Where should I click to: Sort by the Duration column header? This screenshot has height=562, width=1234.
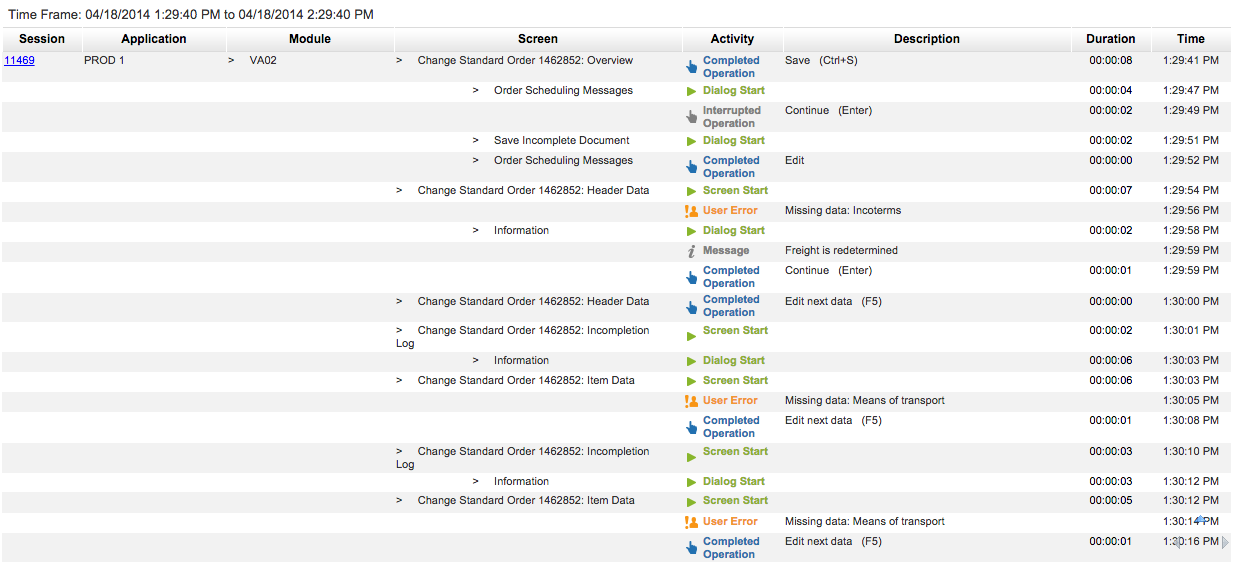coord(1110,39)
